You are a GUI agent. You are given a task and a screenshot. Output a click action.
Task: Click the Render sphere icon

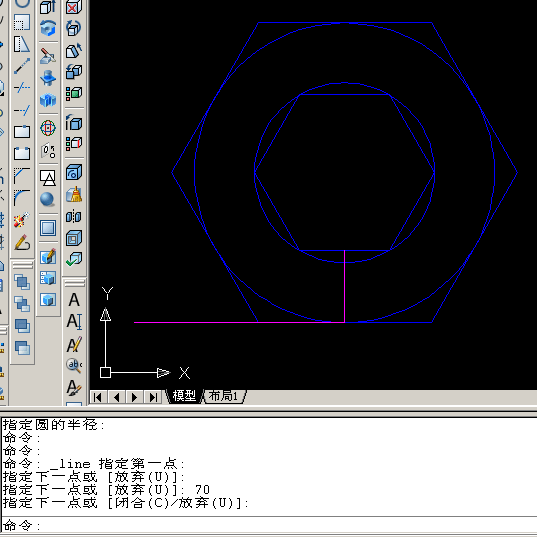coord(48,199)
